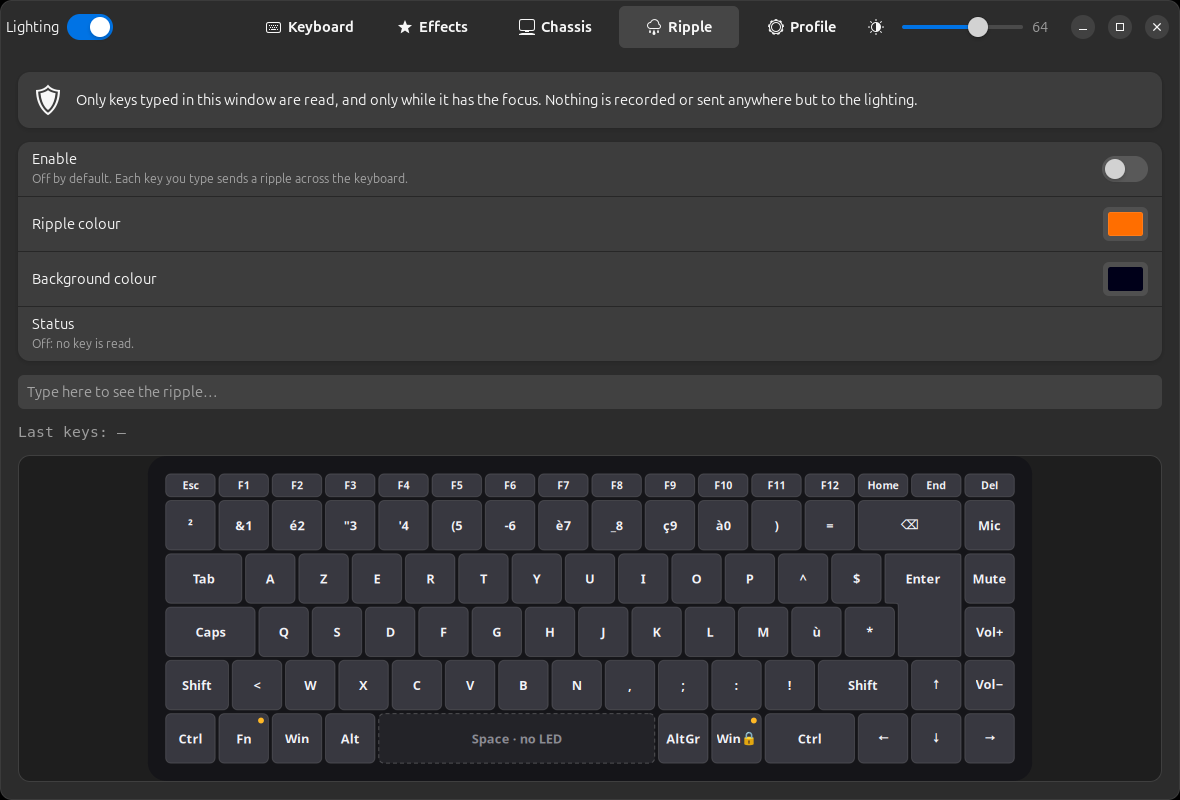This screenshot has height=800, width=1180.
Task: Toggle the Lighting master switch
Action: tap(90, 27)
